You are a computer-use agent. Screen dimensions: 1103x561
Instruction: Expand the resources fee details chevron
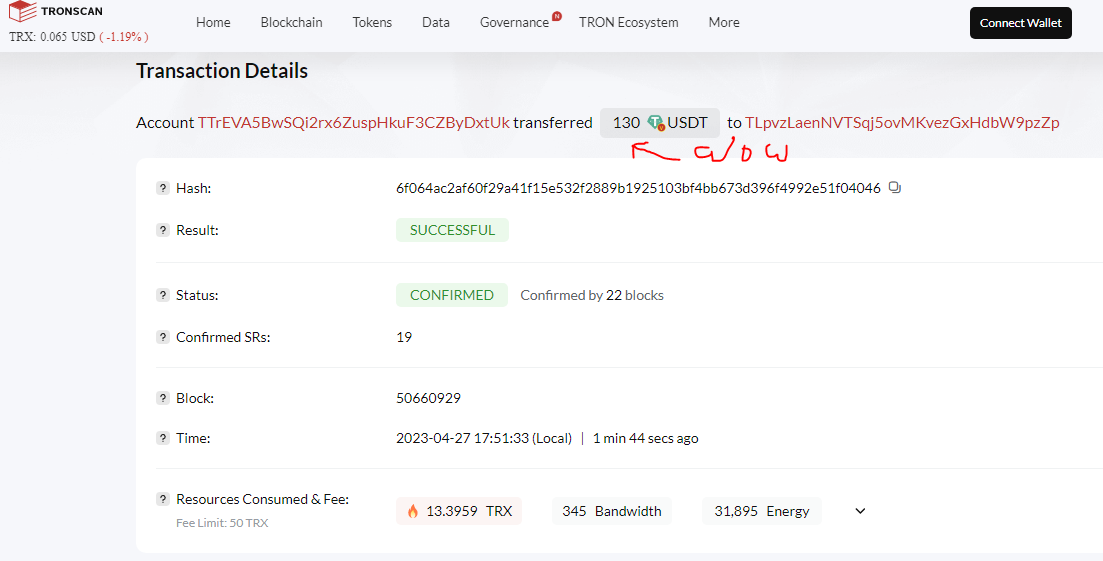(860, 511)
